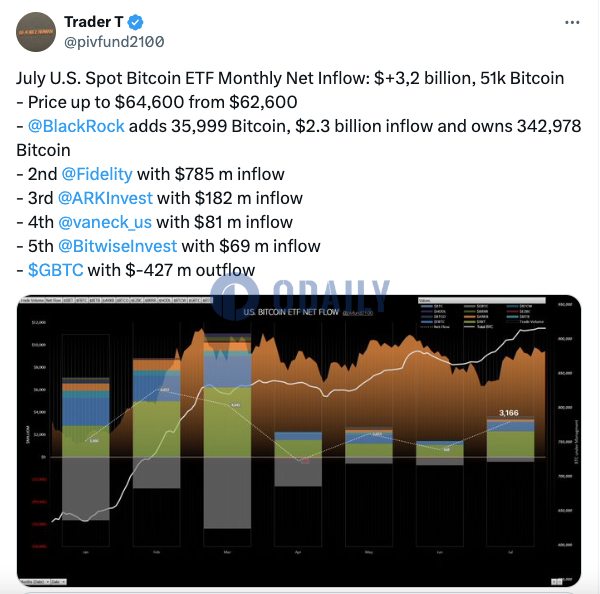Open the Date dropdown in chart footer

59,582
